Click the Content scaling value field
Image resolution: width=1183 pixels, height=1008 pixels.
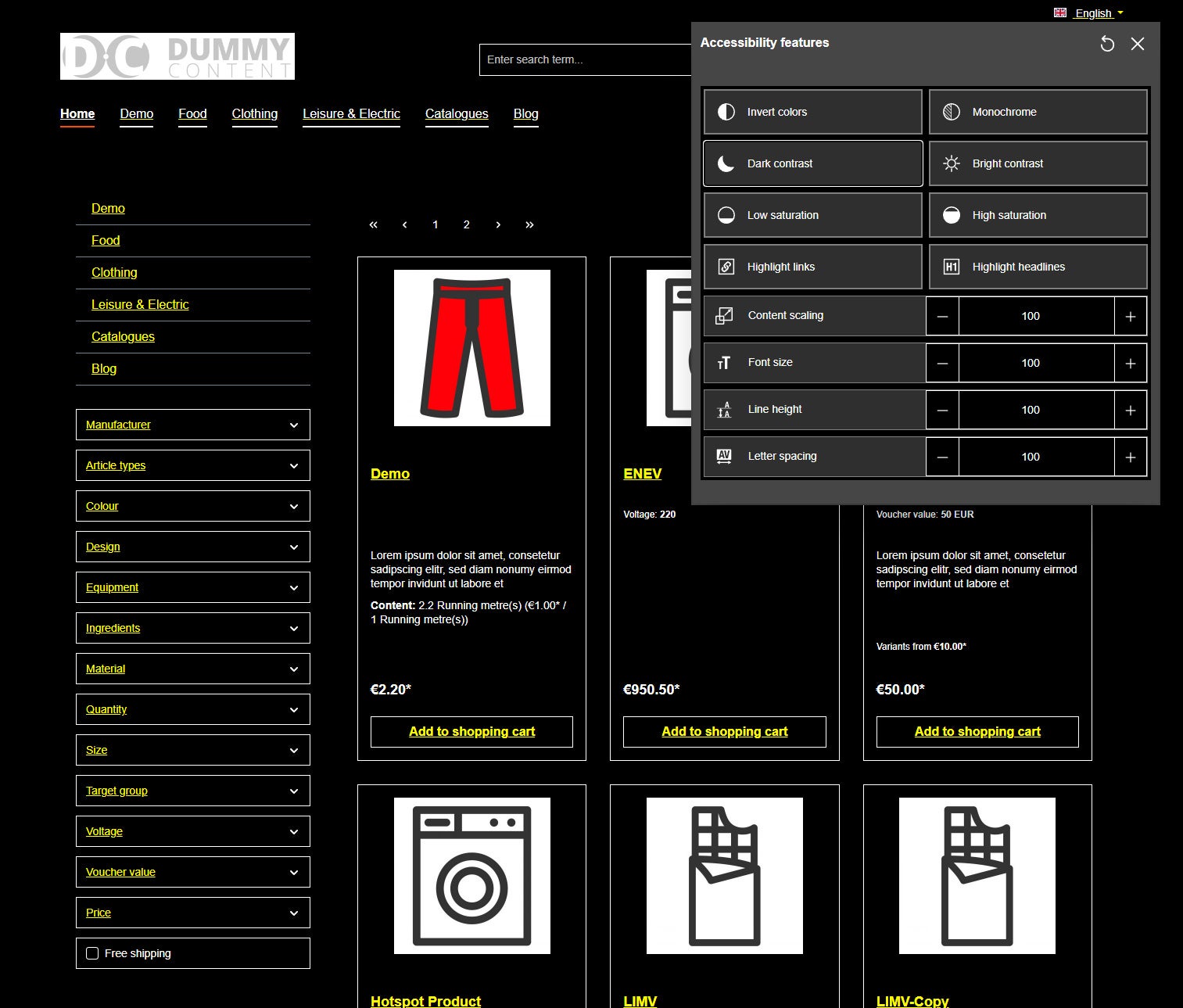[x=1037, y=316]
